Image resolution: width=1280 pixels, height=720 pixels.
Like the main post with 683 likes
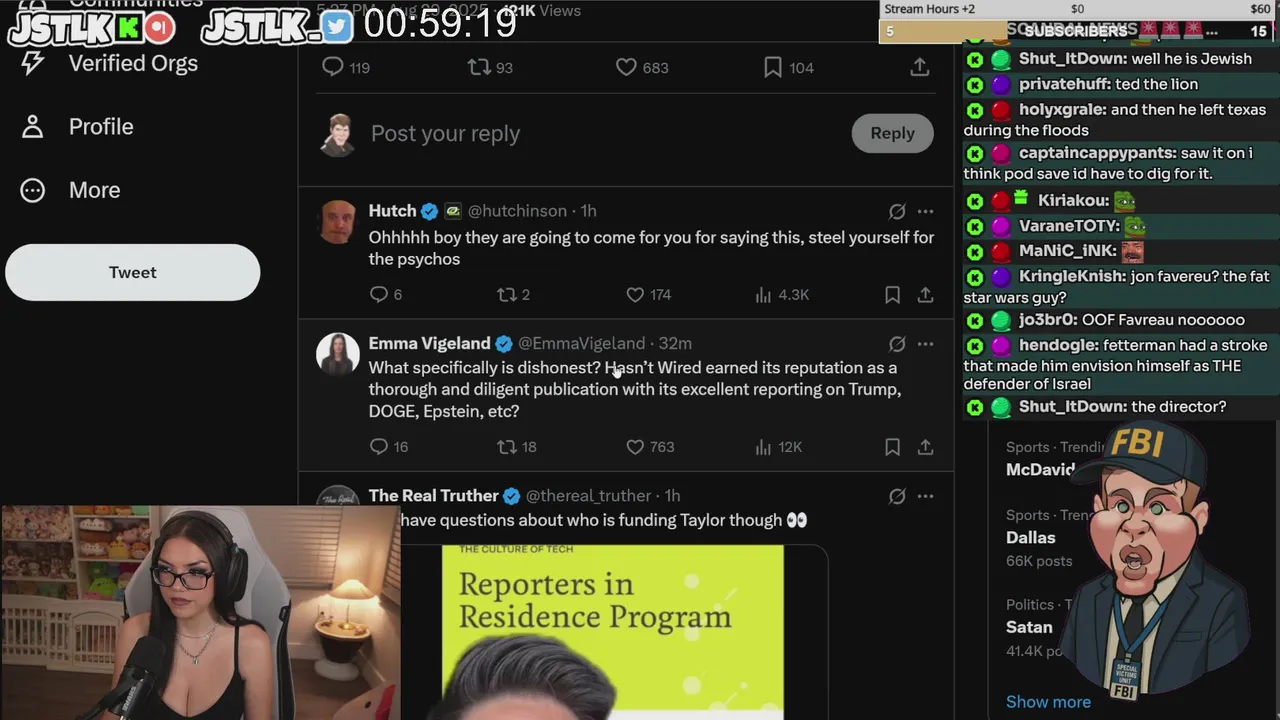pyautogui.click(x=641, y=67)
